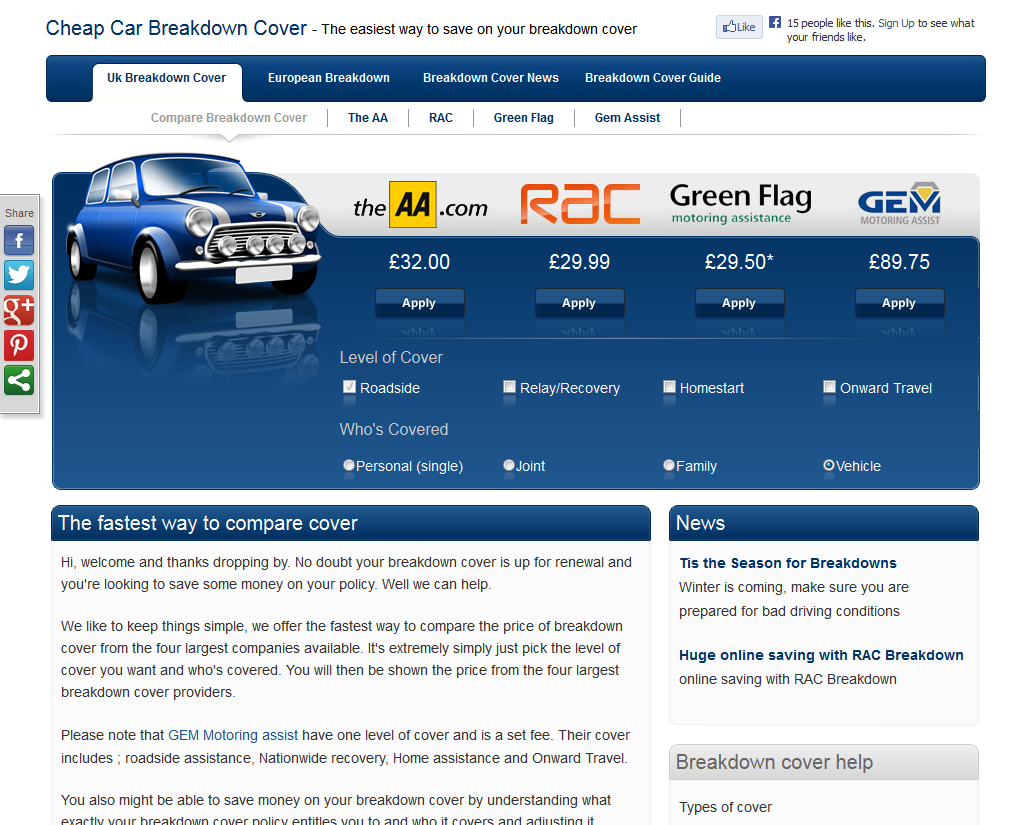Check the Onward Travel option
1031x825 pixels.
[829, 386]
